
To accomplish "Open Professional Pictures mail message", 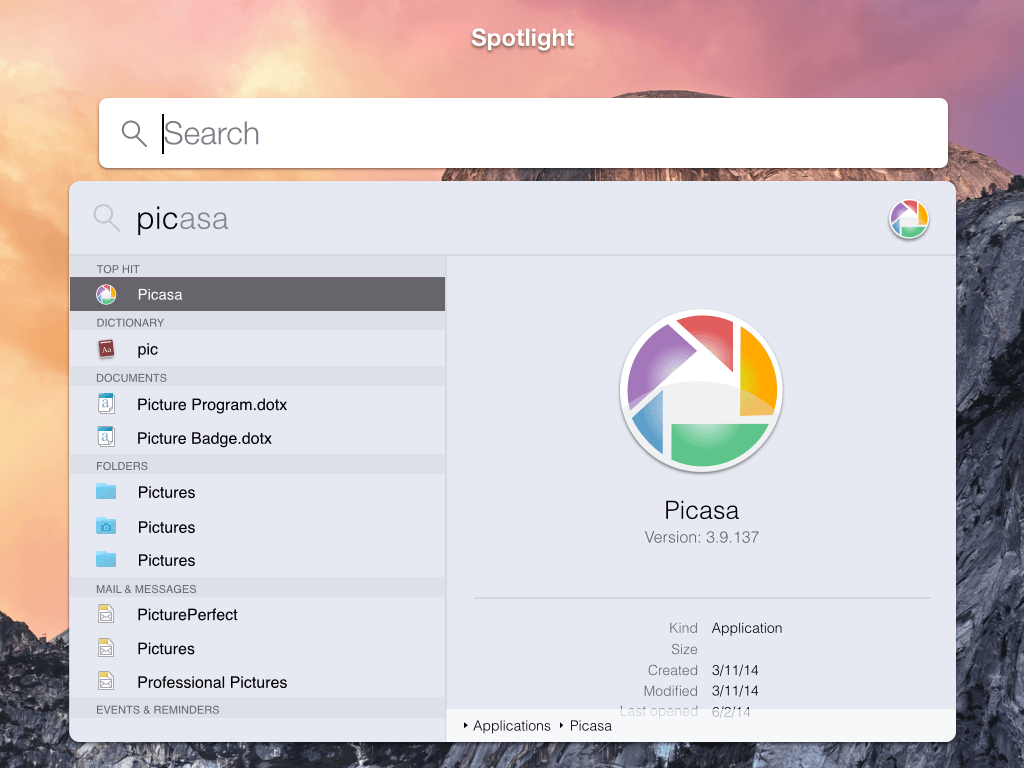I will pos(257,682).
